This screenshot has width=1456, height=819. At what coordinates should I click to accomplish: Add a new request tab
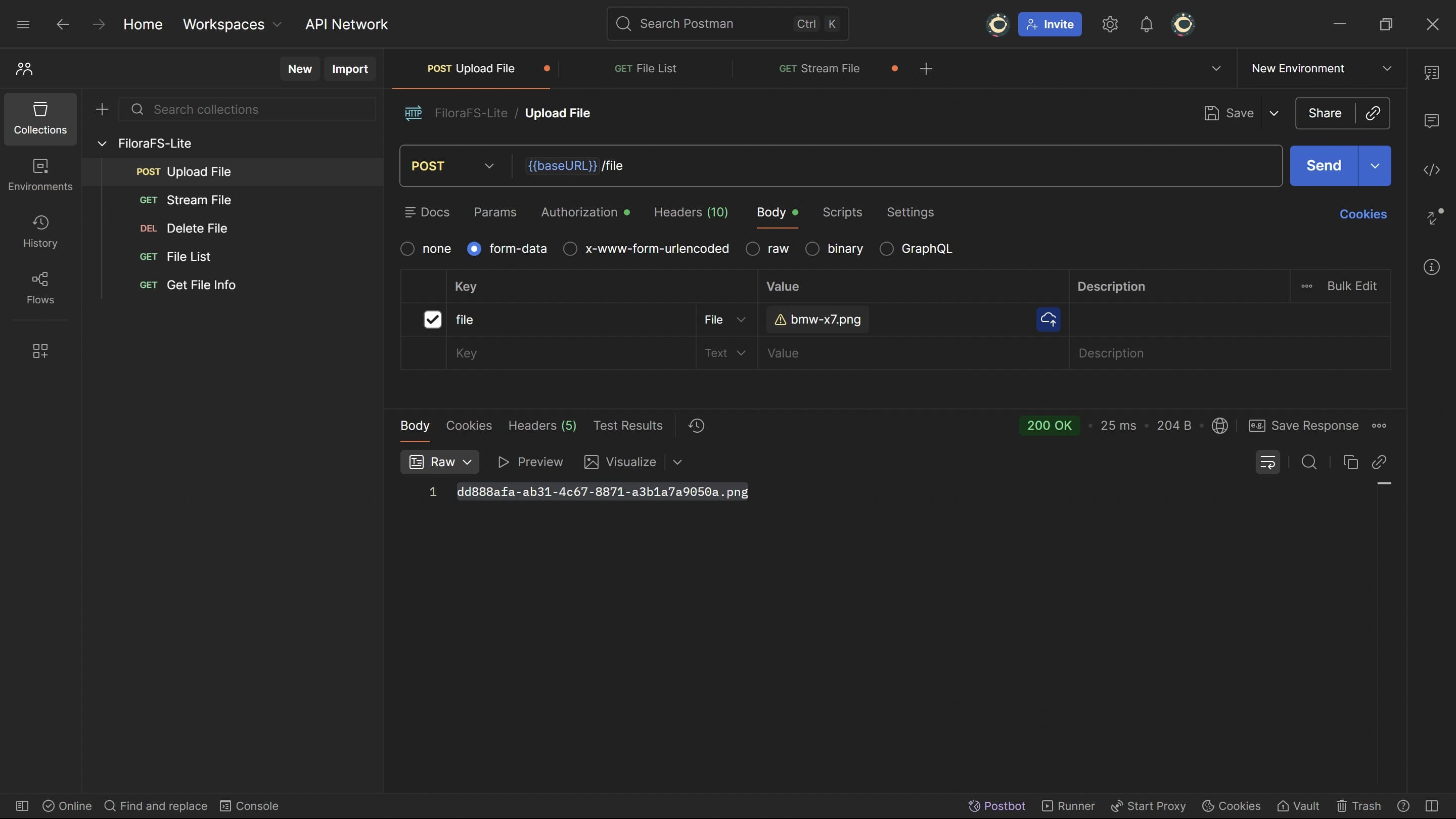[926, 68]
